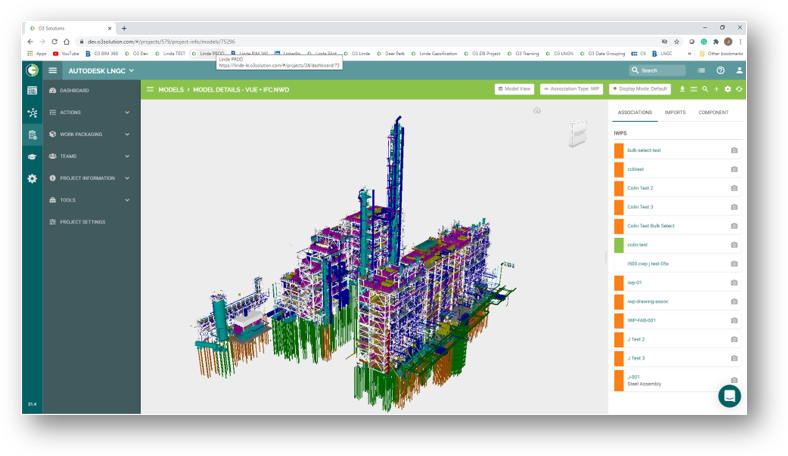Open the chat support bubble

tap(729, 395)
